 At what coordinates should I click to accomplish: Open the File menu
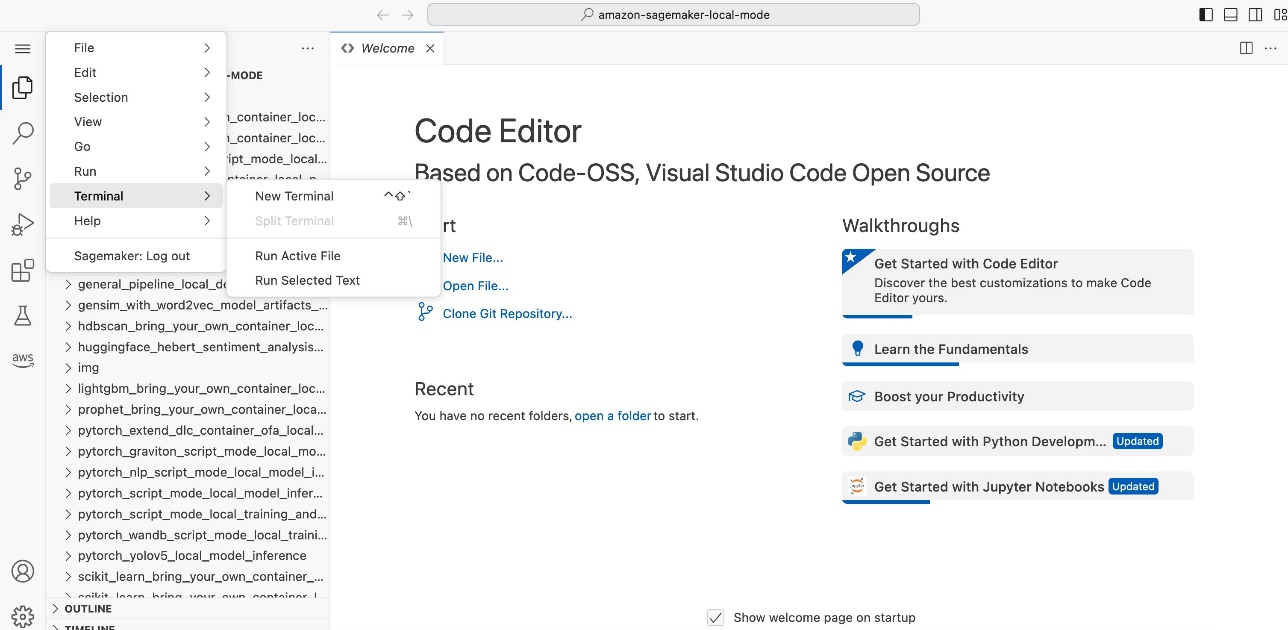(x=136, y=48)
